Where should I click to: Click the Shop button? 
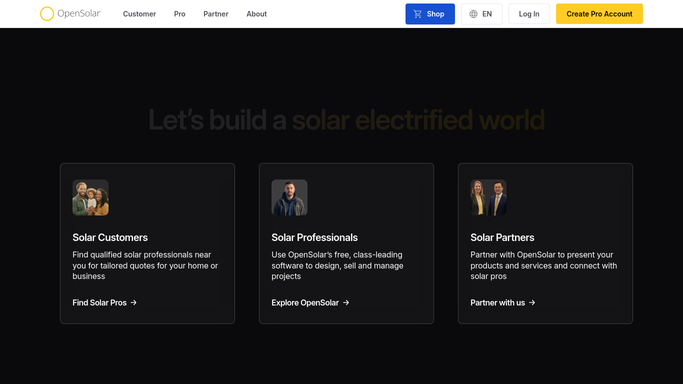click(x=430, y=14)
